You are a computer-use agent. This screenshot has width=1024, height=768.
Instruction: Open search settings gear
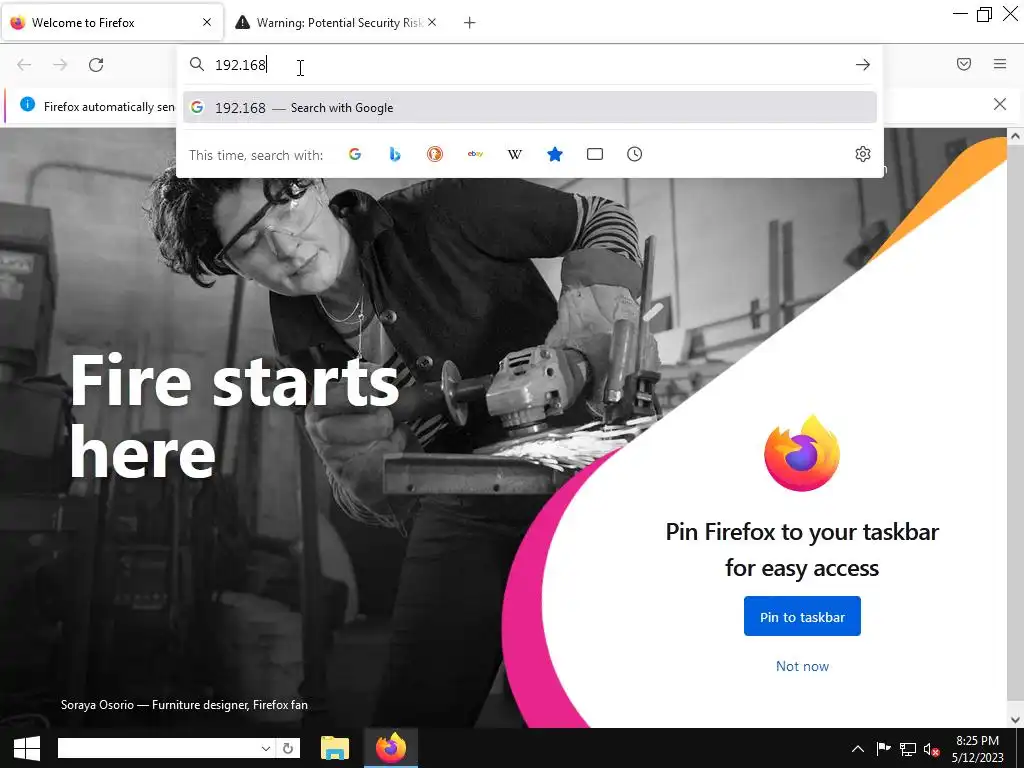(863, 154)
